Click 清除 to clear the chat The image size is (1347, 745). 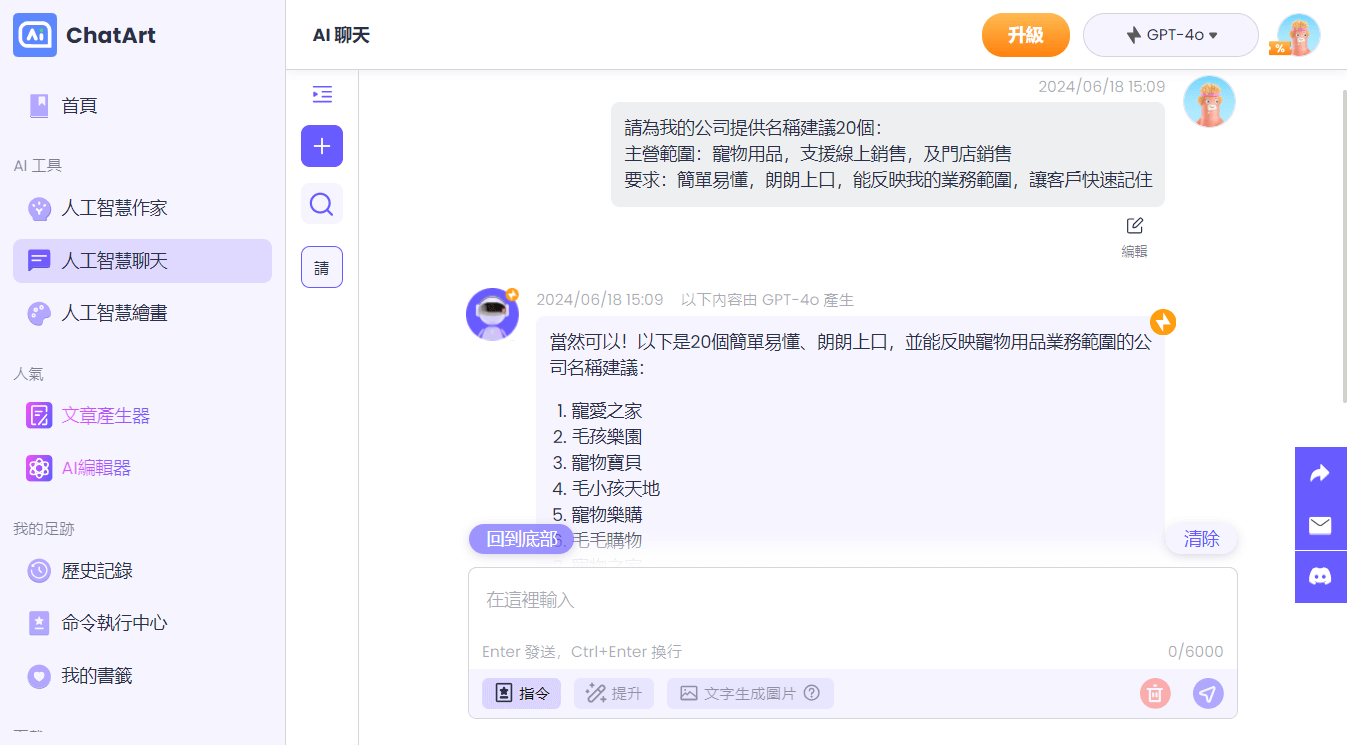point(1201,539)
